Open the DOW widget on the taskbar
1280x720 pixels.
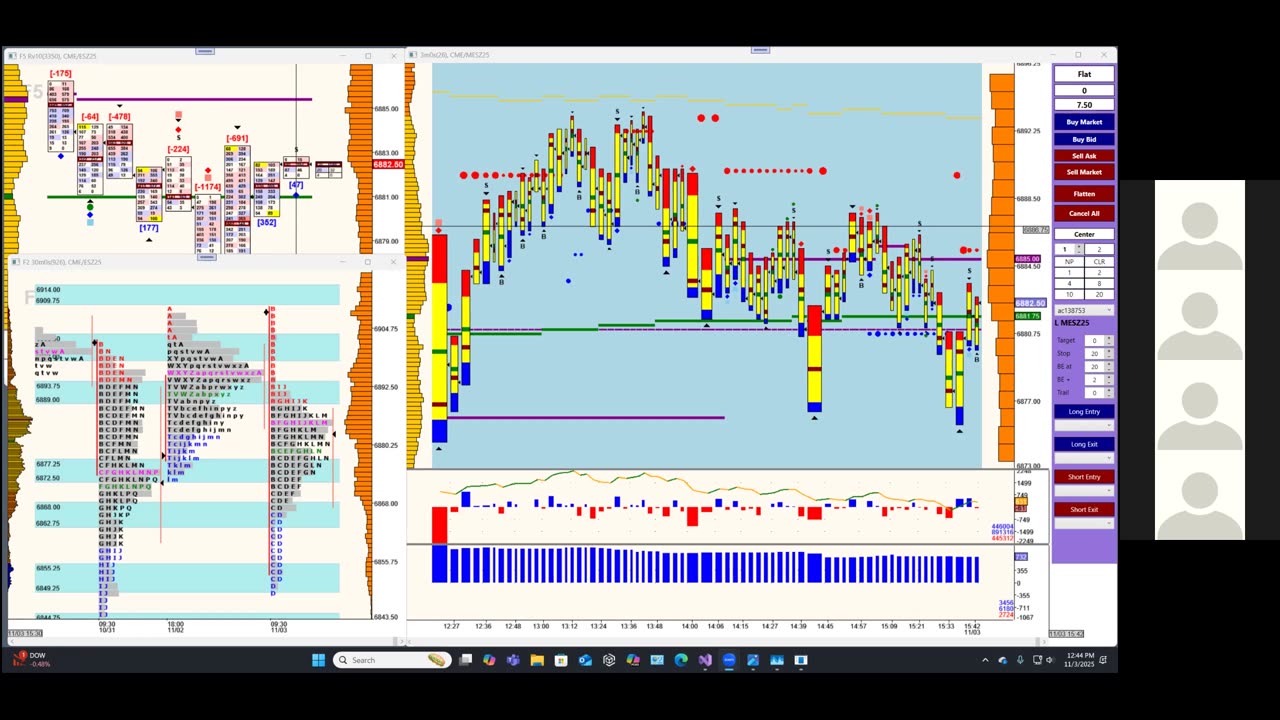tap(30, 659)
